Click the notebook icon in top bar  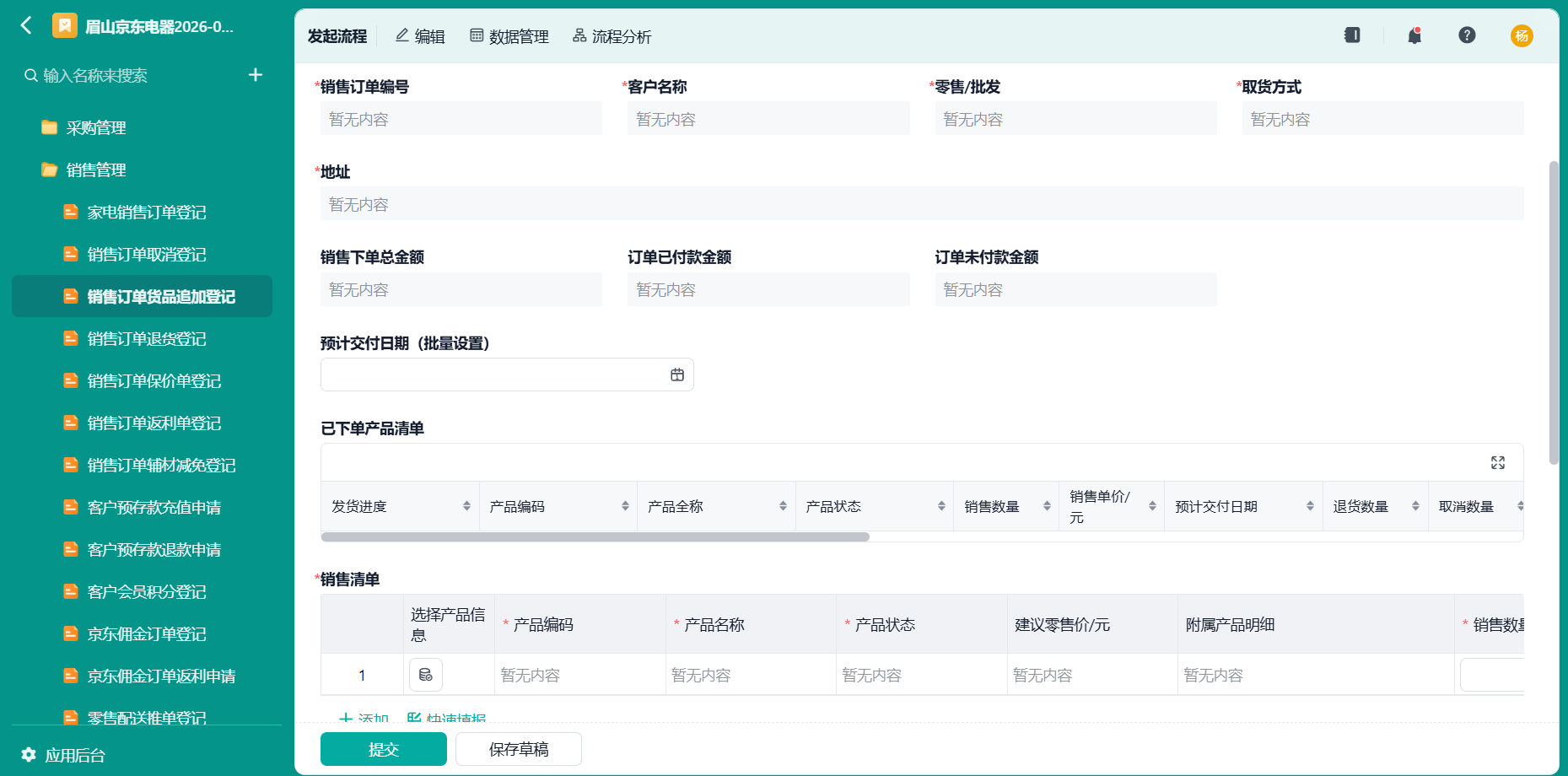1352,35
